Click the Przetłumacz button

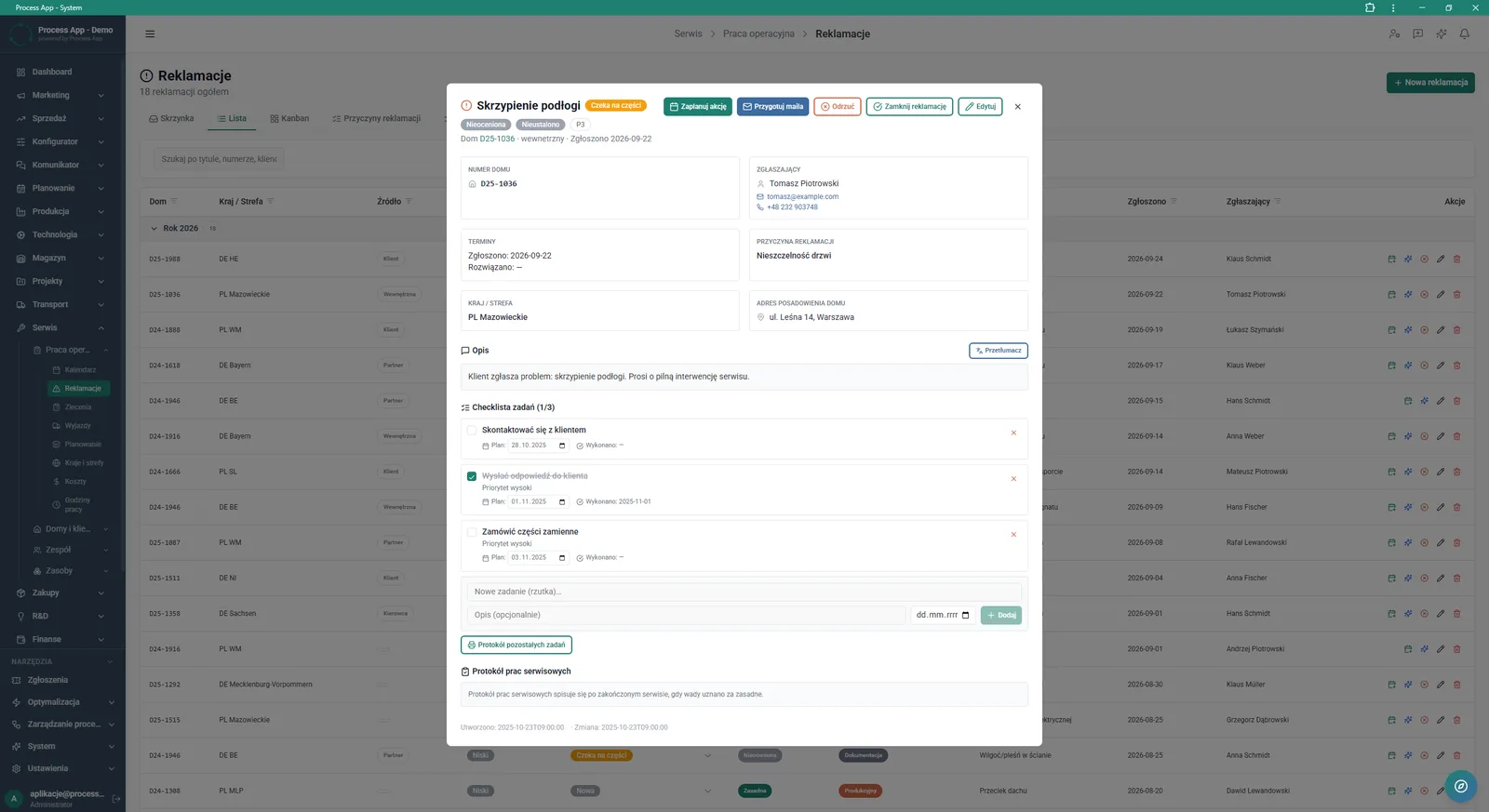coord(998,351)
